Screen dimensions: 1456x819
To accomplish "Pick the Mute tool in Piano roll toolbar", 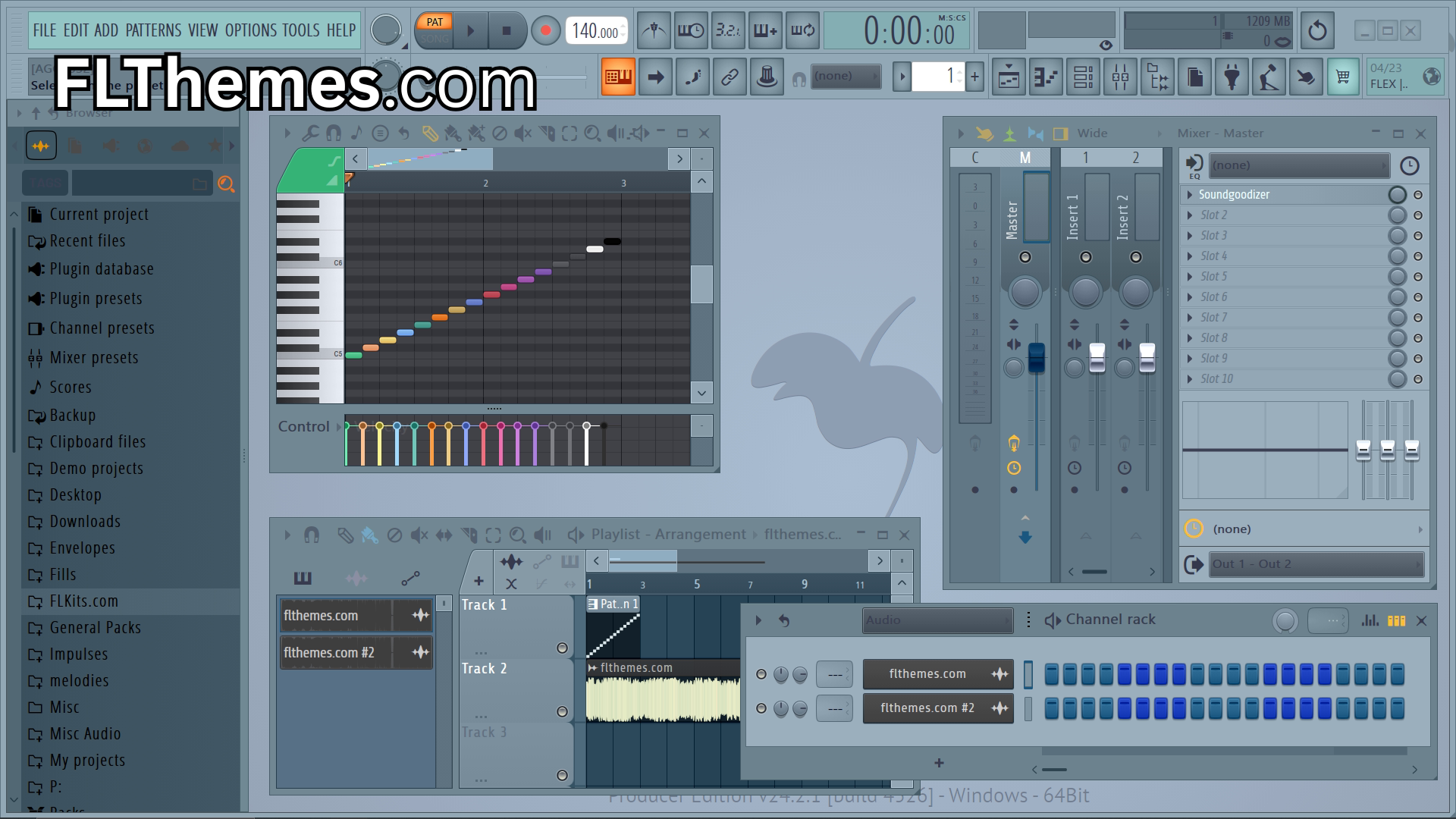I will click(522, 133).
